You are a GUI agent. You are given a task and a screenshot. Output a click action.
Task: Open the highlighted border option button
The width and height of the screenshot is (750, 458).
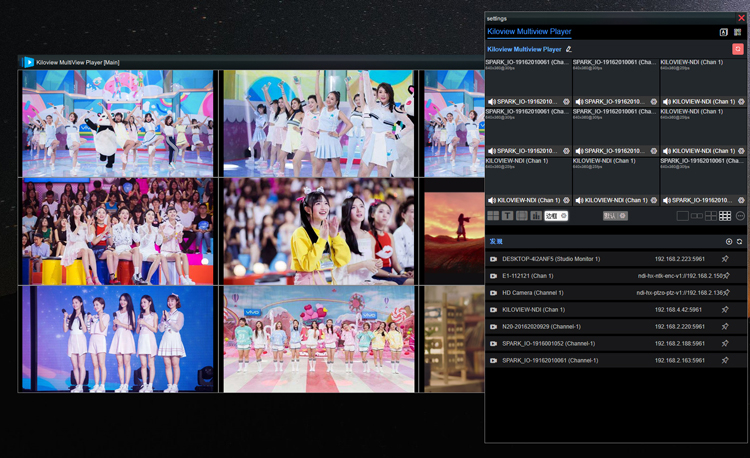click(x=556, y=216)
